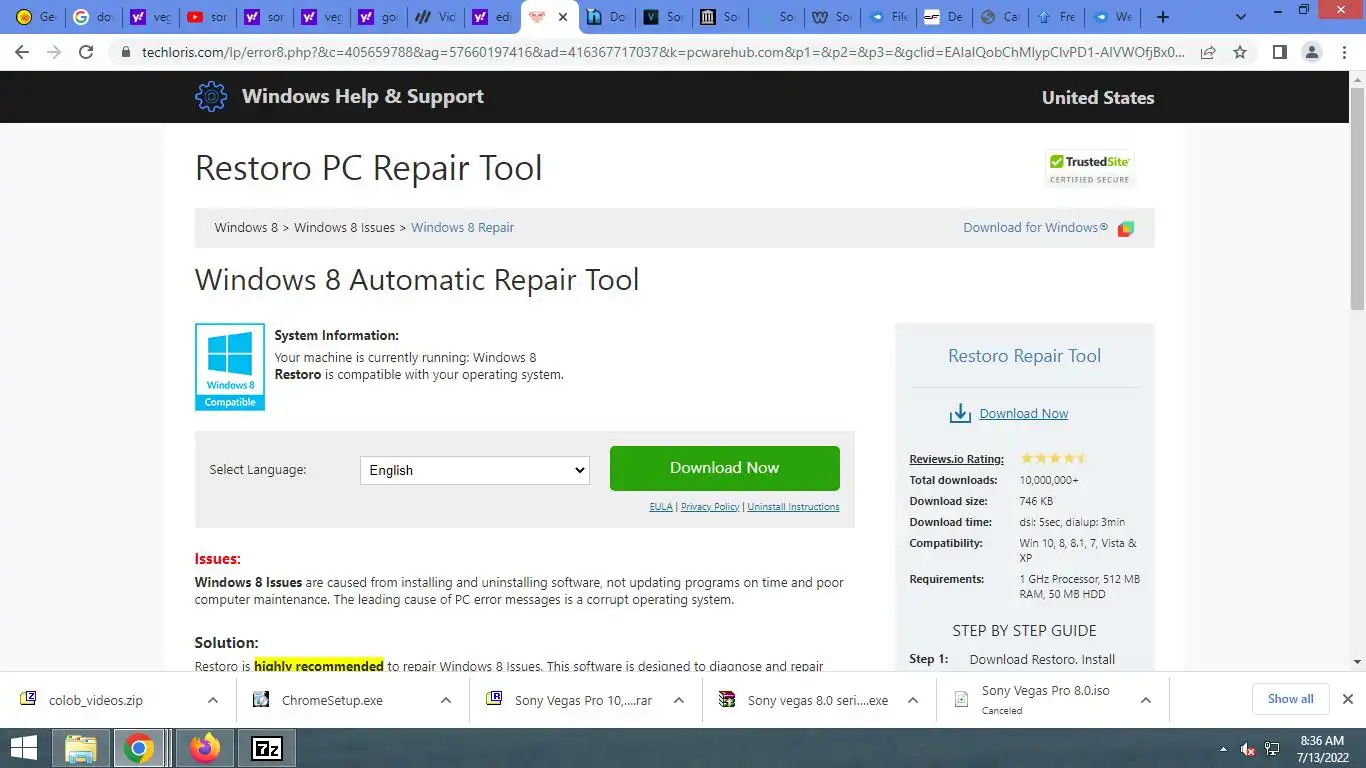
Task: Click Windows 8 Issues in the breadcrumb
Action: click(344, 227)
